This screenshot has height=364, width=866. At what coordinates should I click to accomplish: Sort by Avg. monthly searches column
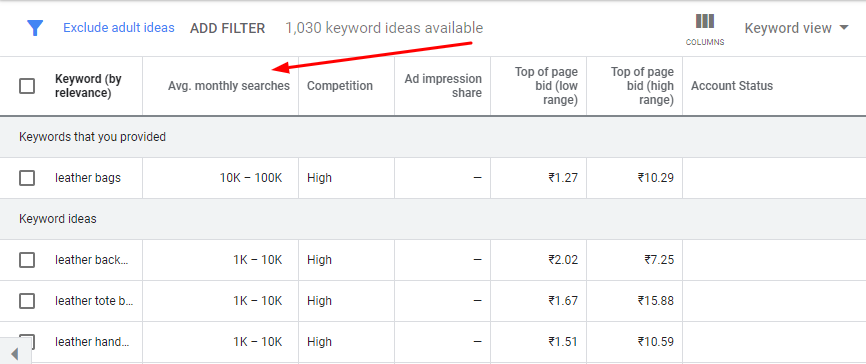[x=229, y=86]
